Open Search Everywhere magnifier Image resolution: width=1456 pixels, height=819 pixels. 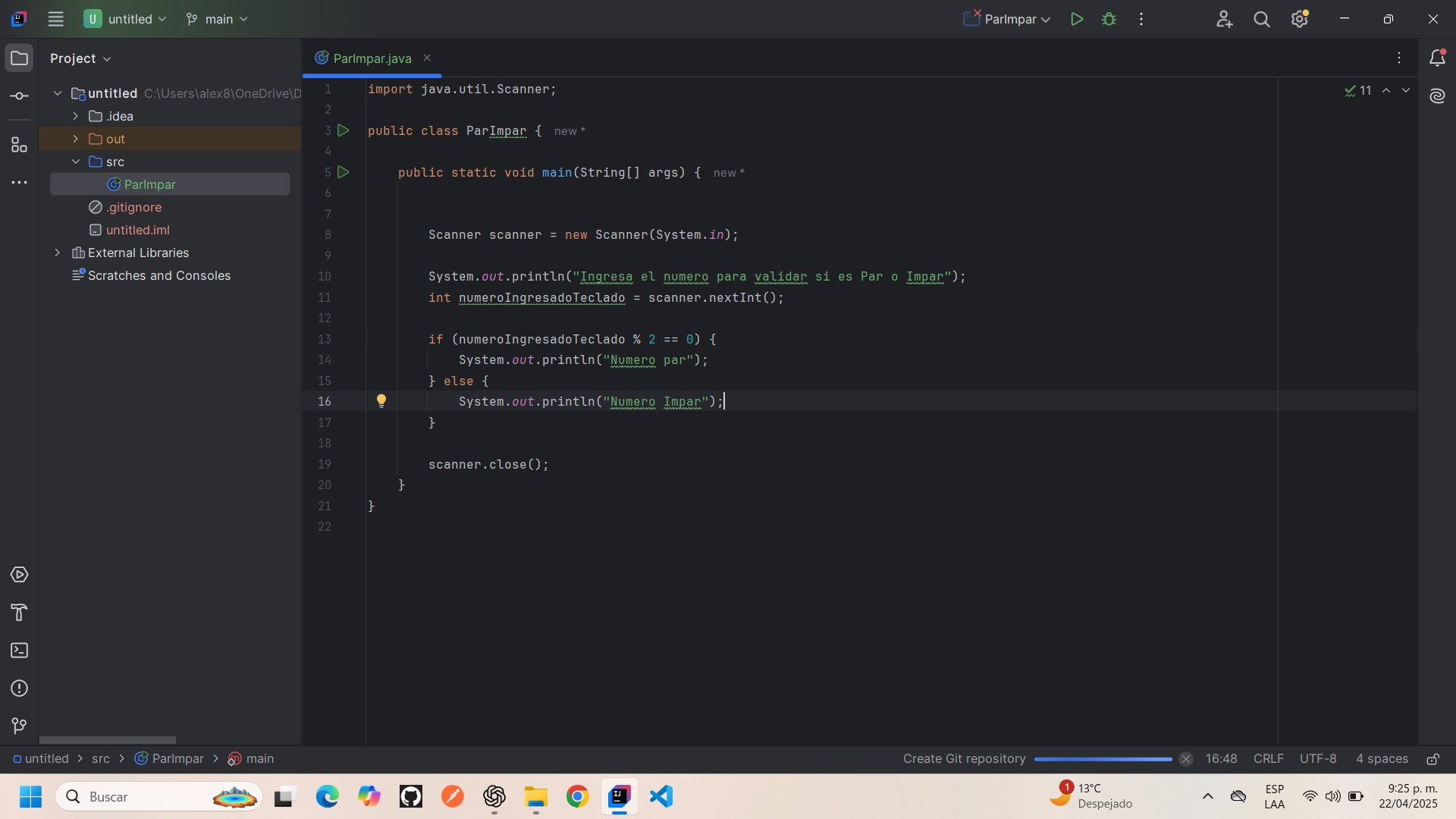[x=1262, y=19]
